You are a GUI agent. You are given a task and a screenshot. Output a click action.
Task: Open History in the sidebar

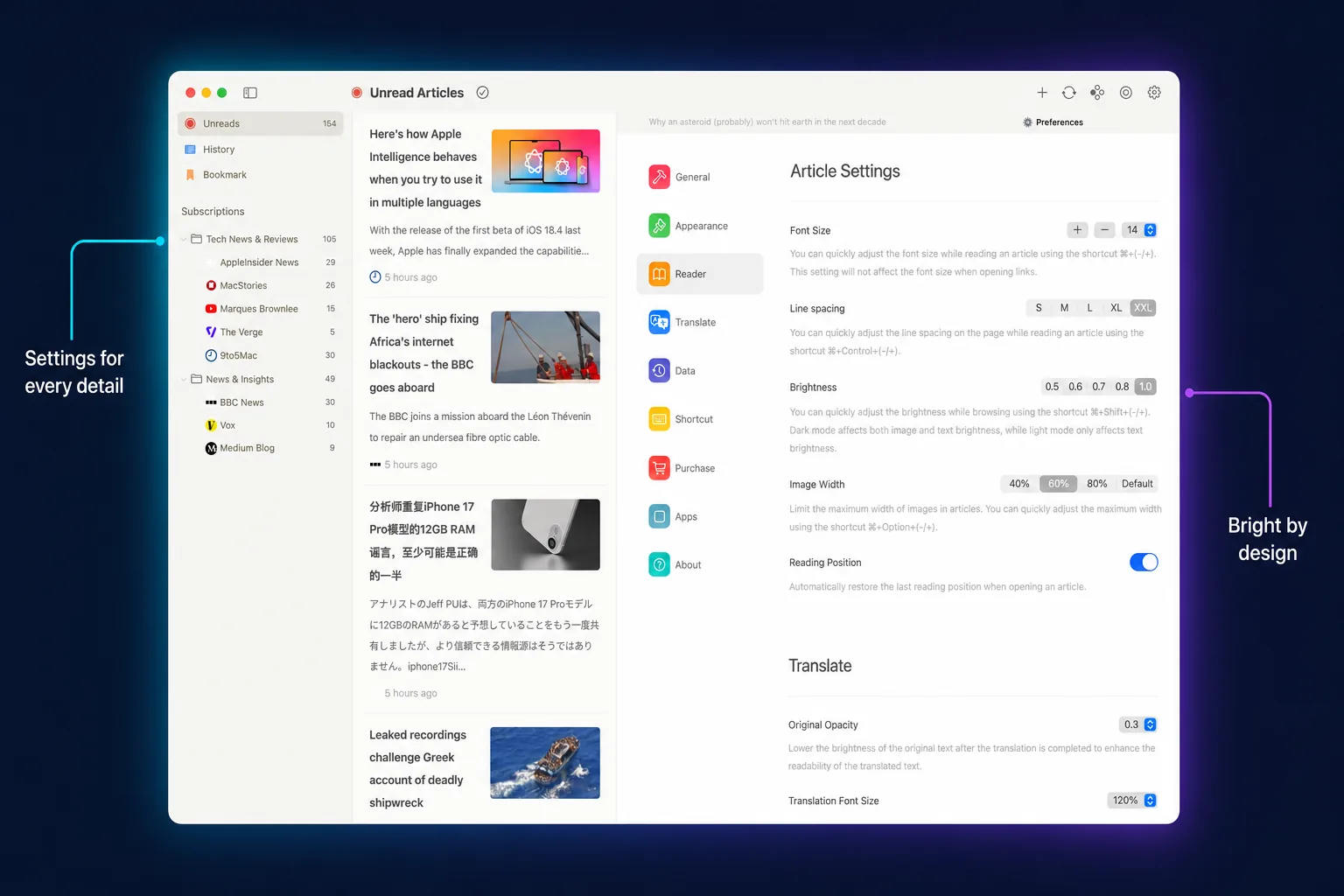[261, 150]
